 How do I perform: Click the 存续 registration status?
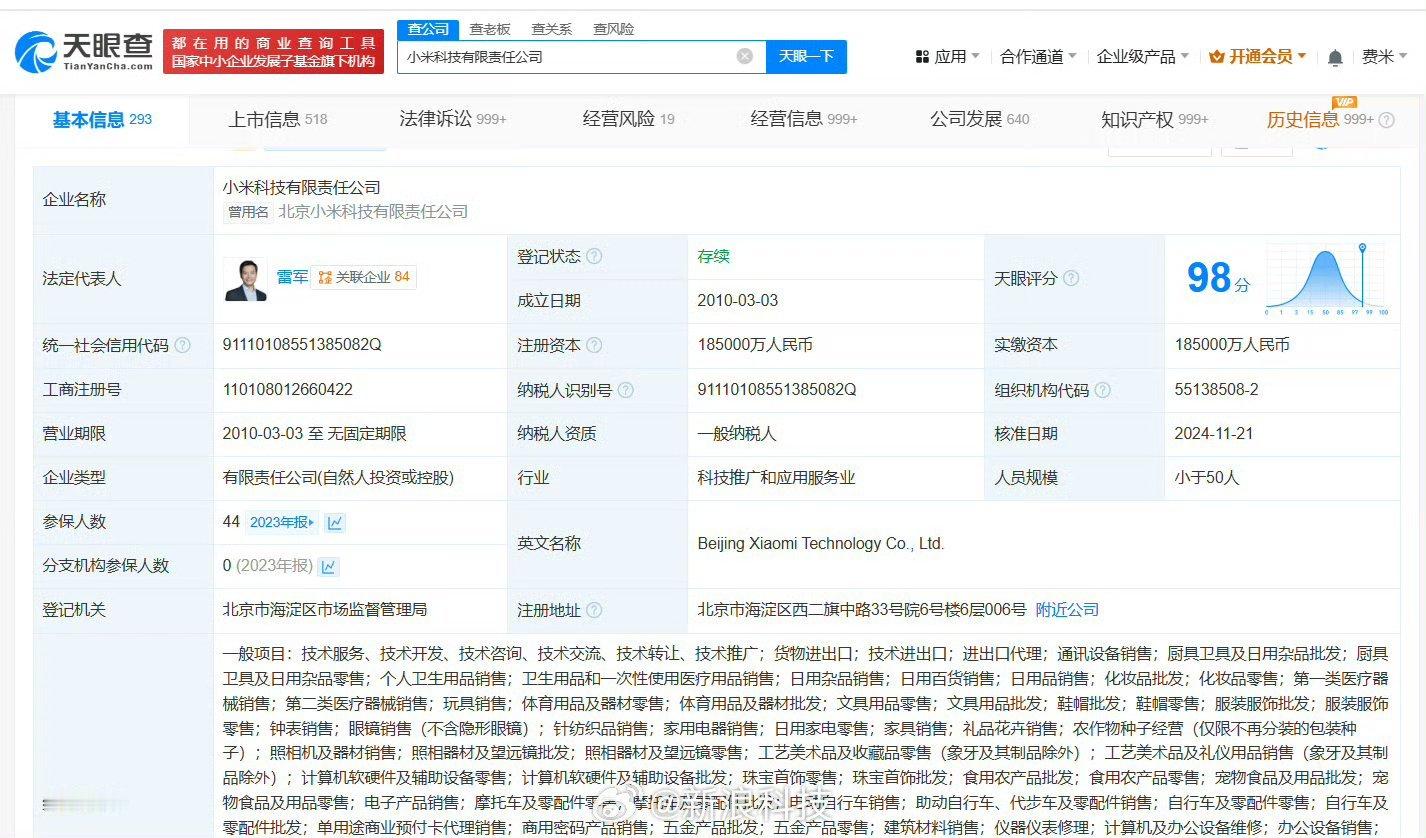(714, 257)
